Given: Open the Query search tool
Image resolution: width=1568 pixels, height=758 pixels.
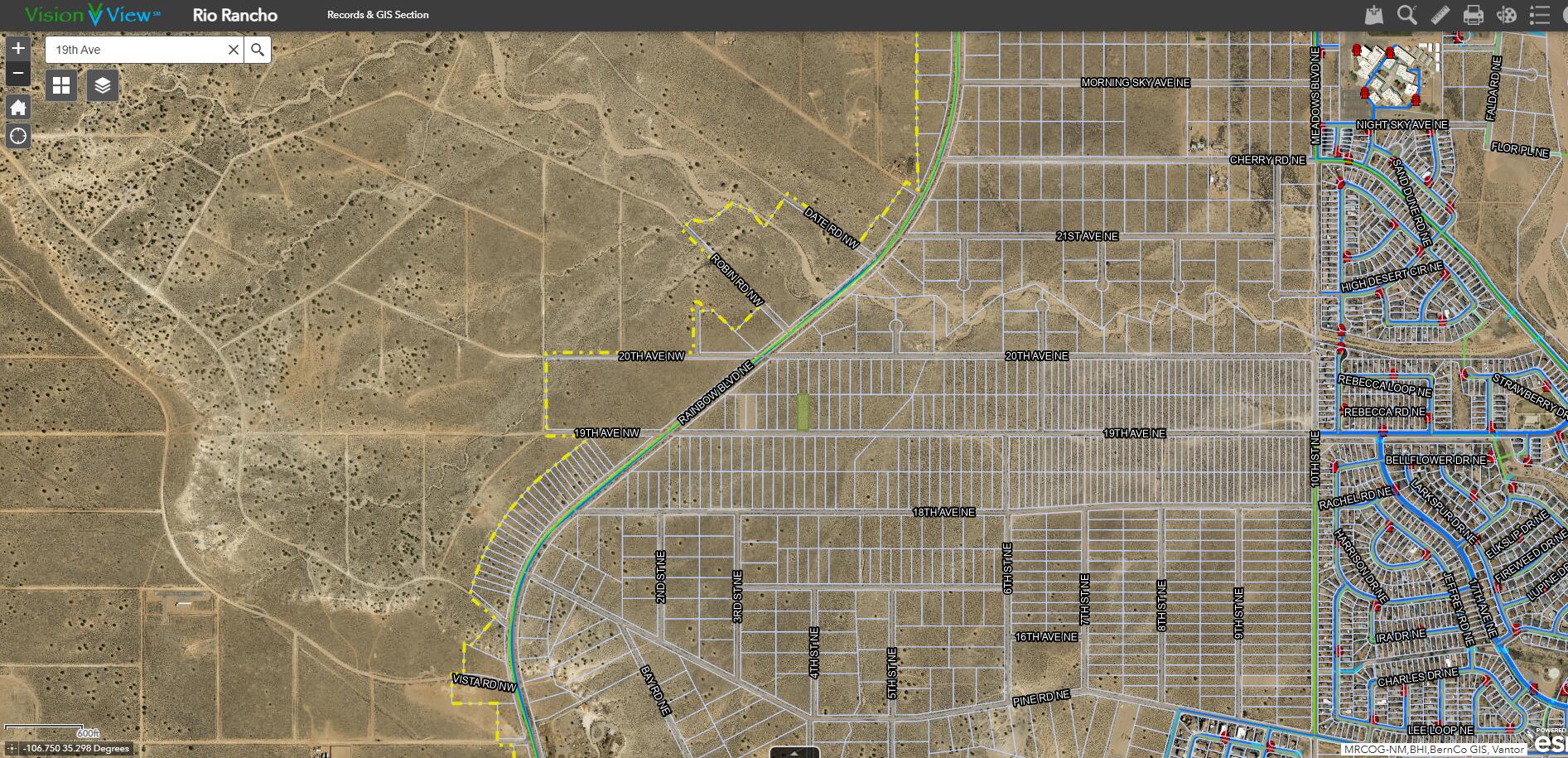Looking at the screenshot, I should 1406,15.
